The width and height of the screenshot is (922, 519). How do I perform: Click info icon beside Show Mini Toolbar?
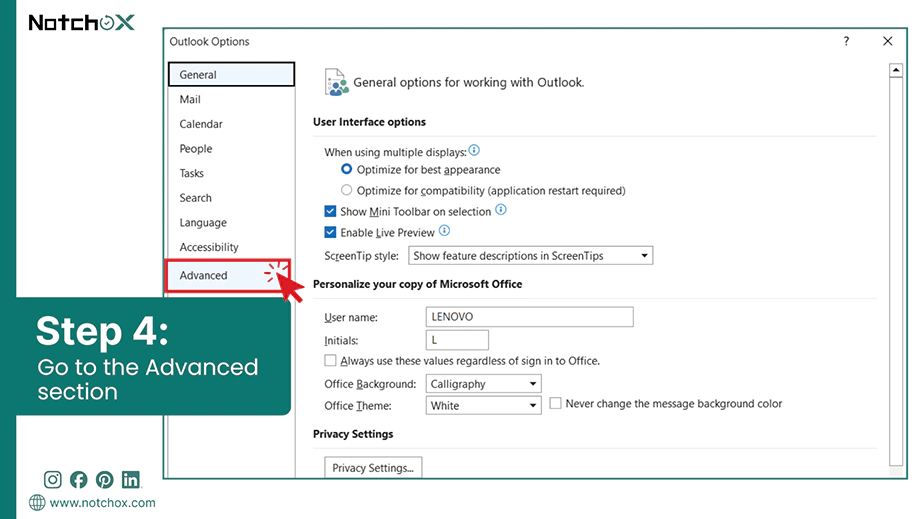pos(500,210)
